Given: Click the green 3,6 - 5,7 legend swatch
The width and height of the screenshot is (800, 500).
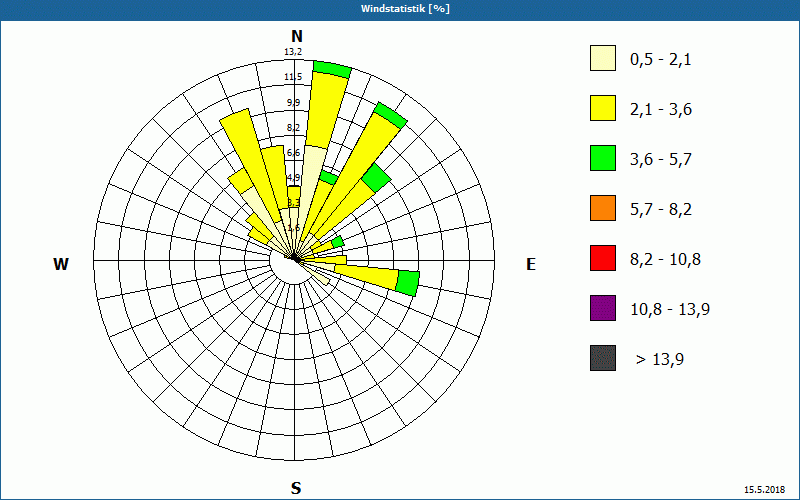Looking at the screenshot, I should point(603,158).
